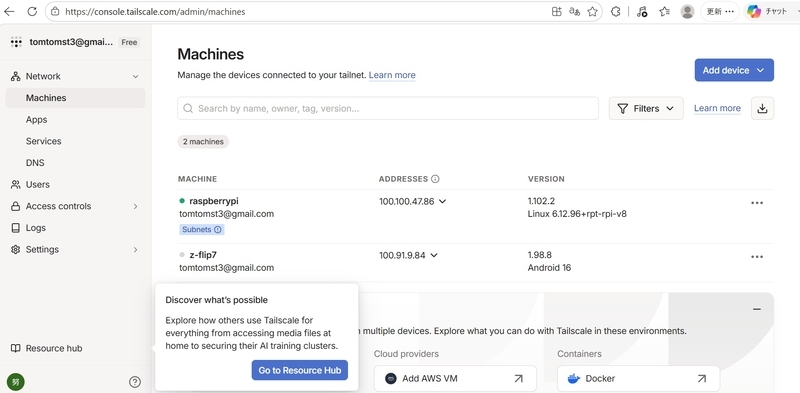Click the Go to Resource Hub button
Image resolution: width=800 pixels, height=393 pixels.
299,371
